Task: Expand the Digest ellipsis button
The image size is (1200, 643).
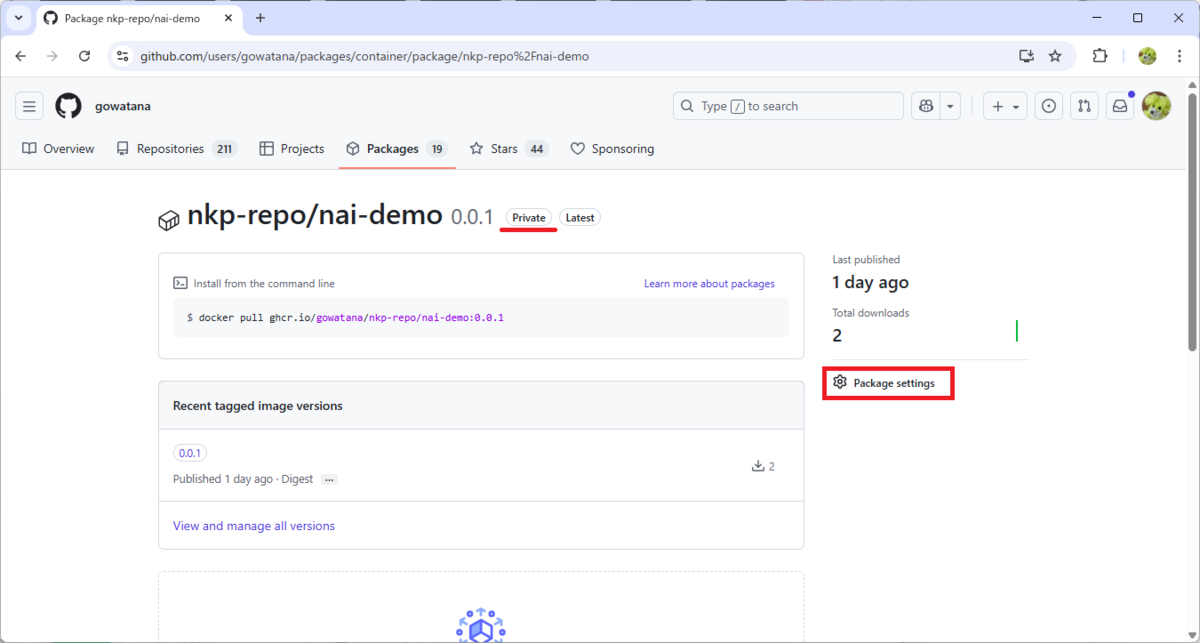Action: pyautogui.click(x=329, y=480)
